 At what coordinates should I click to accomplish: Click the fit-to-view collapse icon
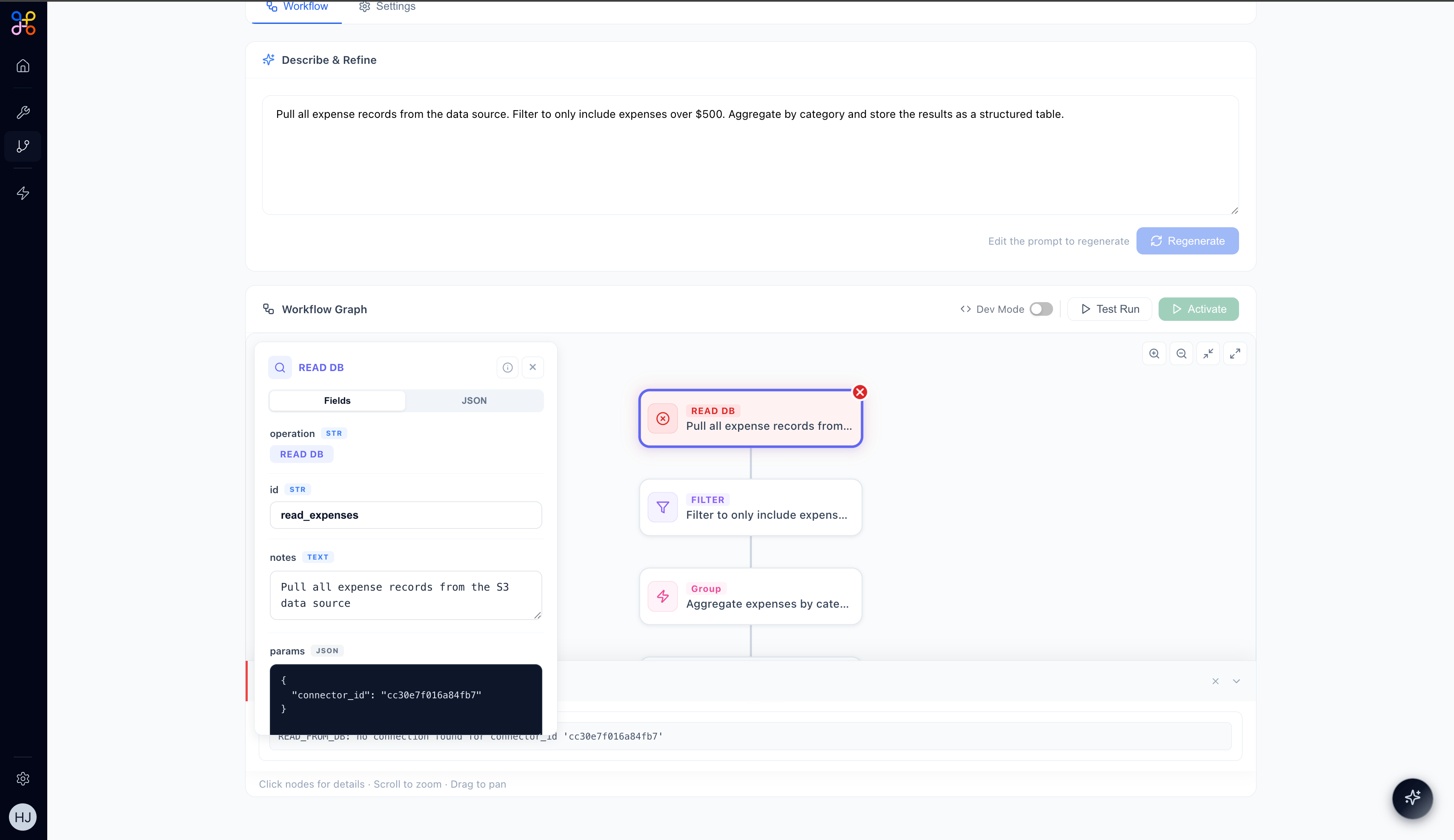tap(1208, 354)
